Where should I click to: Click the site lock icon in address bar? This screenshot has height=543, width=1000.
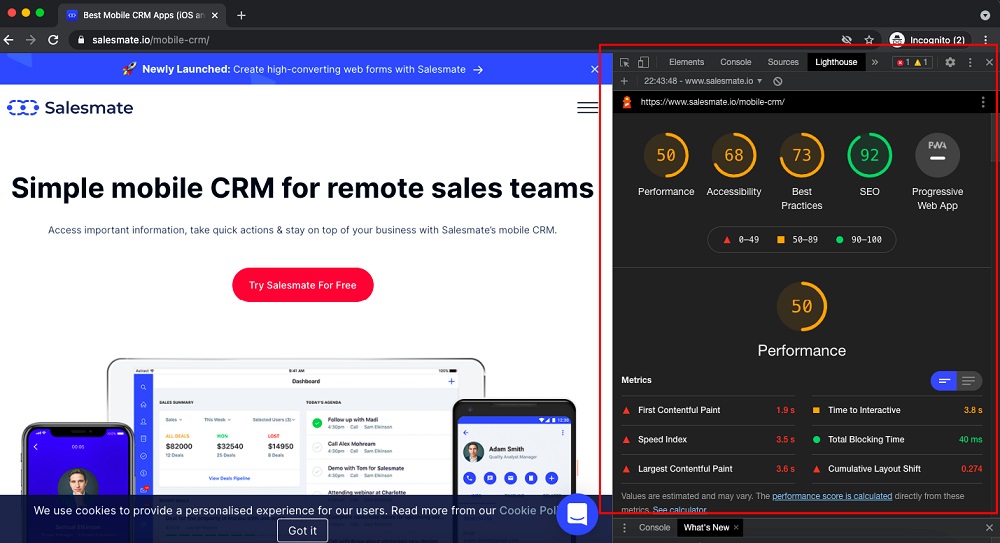[x=81, y=40]
